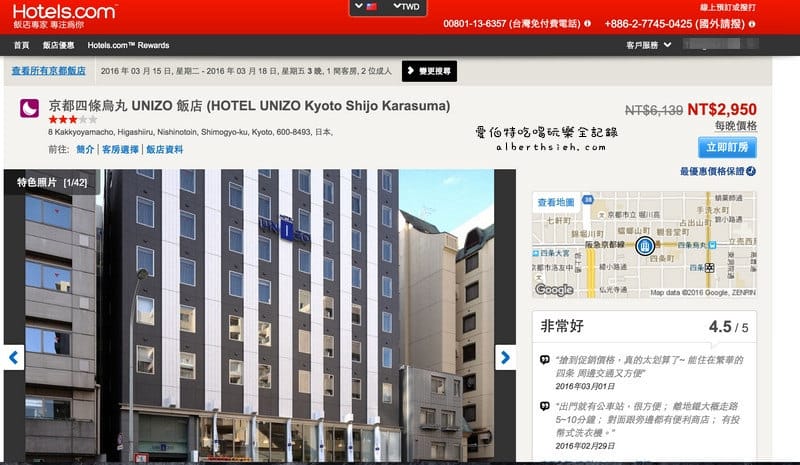Click checkmark icon beside price guarantee

751,172
